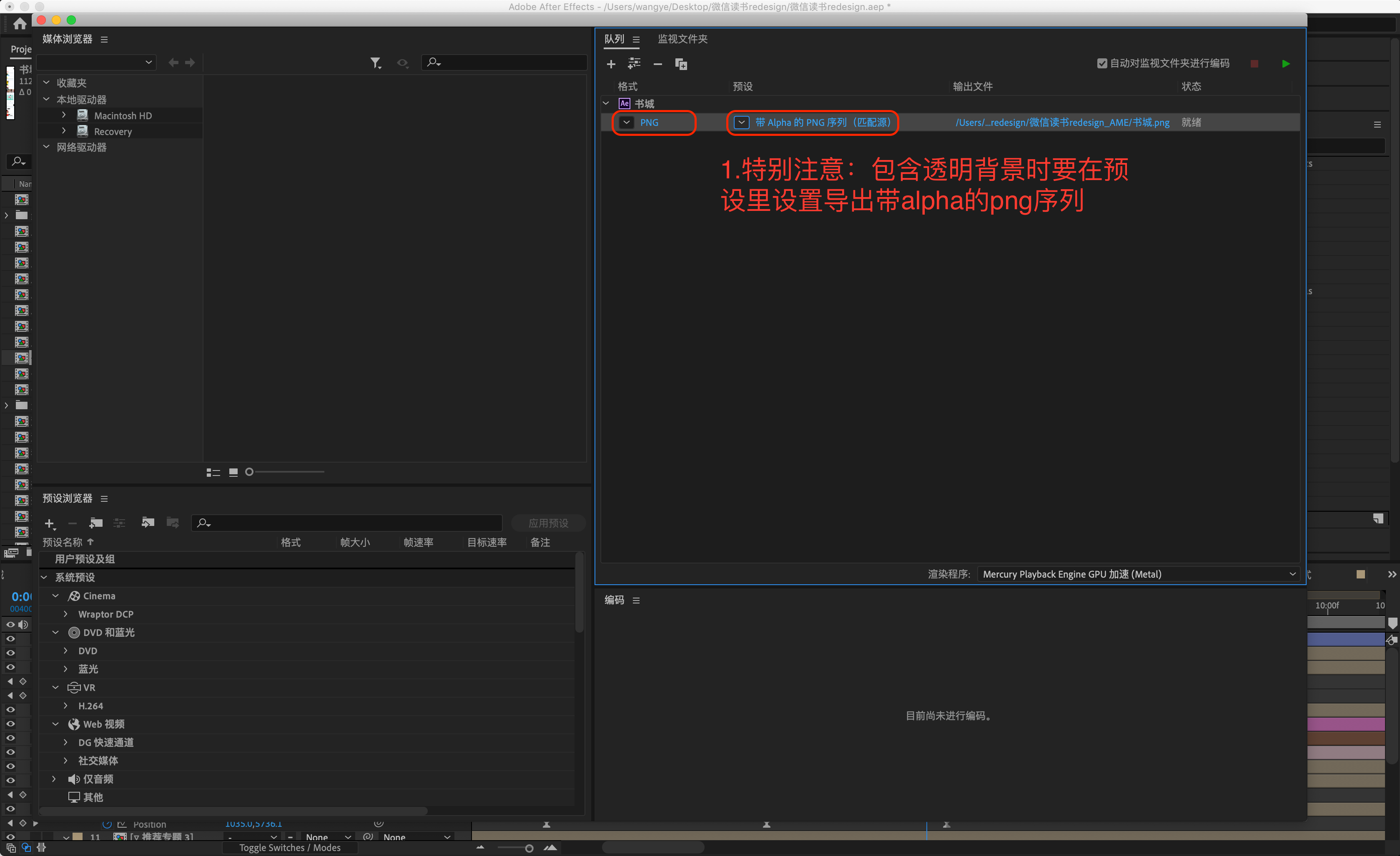Click the After Effects home icon

(20, 24)
